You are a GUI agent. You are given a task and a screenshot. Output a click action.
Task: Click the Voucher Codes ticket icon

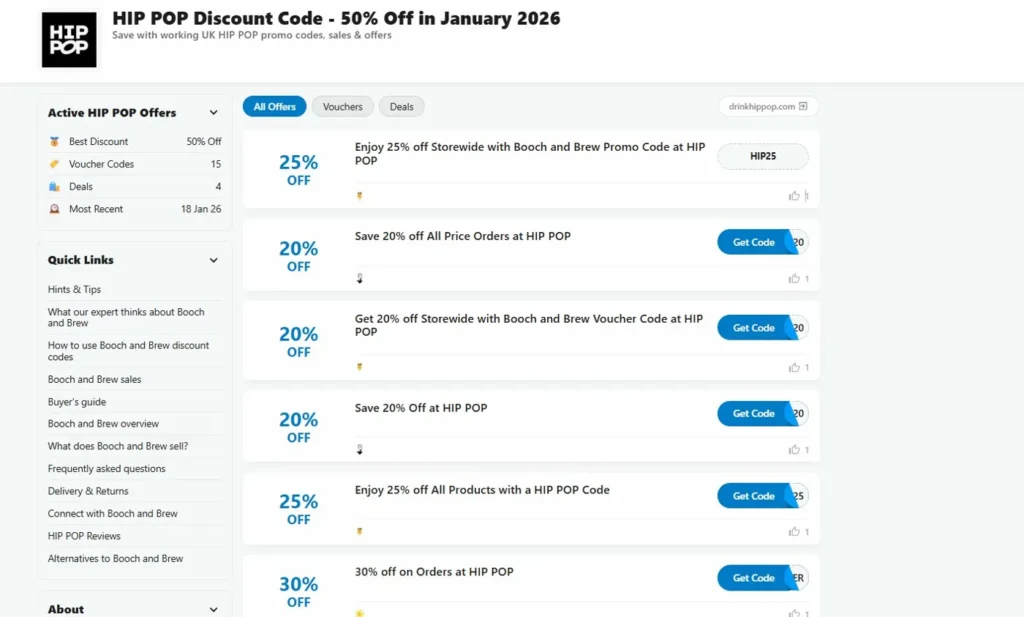pyautogui.click(x=55, y=164)
